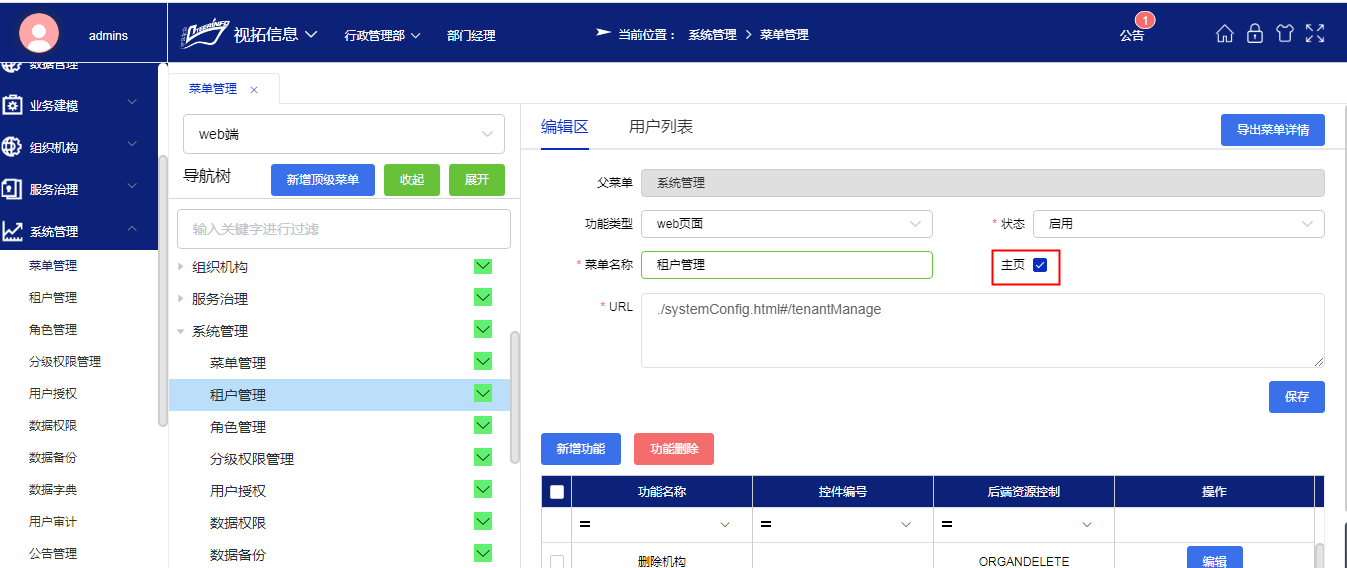Click the admins user avatar
Image resolution: width=1347 pixels, height=568 pixels.
(39, 34)
